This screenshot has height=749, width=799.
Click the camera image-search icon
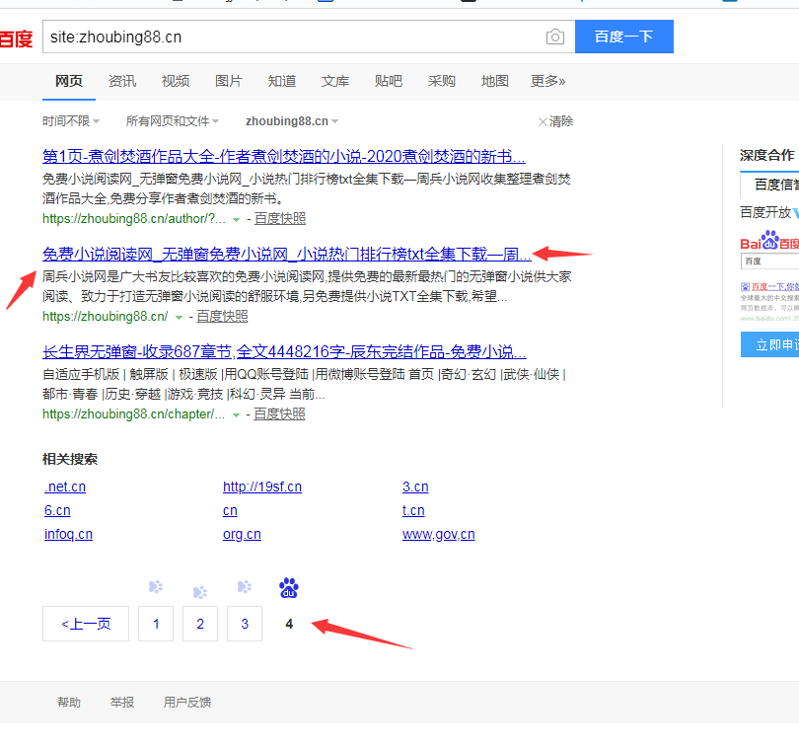(x=555, y=37)
